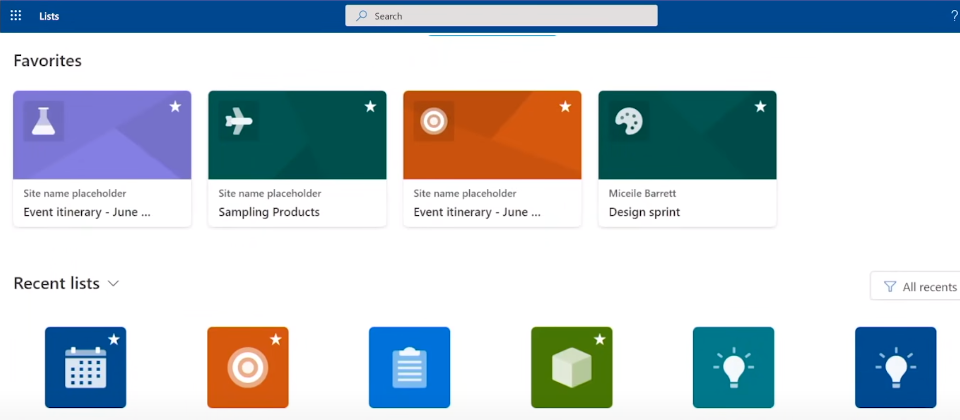Click the magnifier icon in Search
This screenshot has width=960, height=420.
coord(362,16)
